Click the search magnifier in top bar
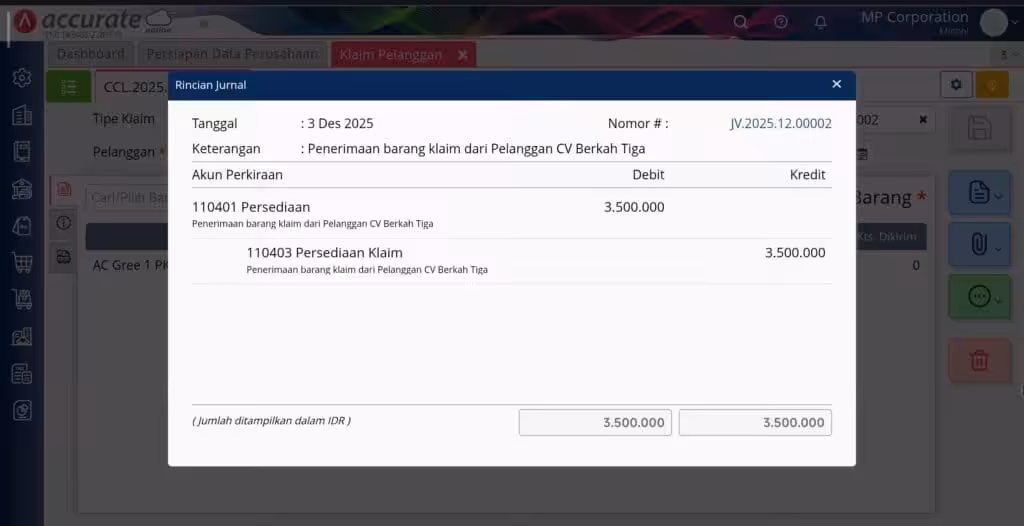 [740, 22]
